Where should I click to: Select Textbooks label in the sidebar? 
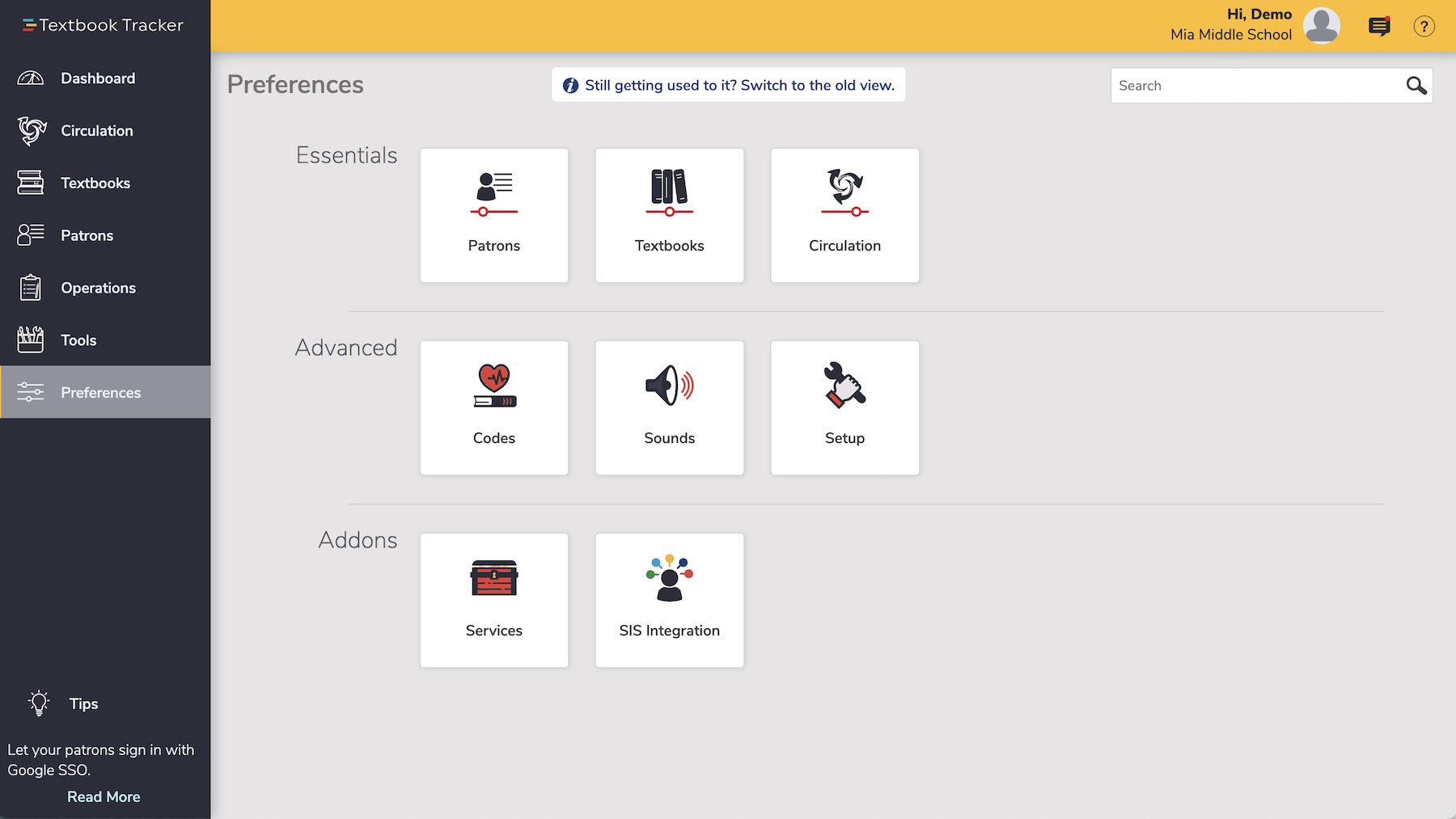[x=95, y=184]
